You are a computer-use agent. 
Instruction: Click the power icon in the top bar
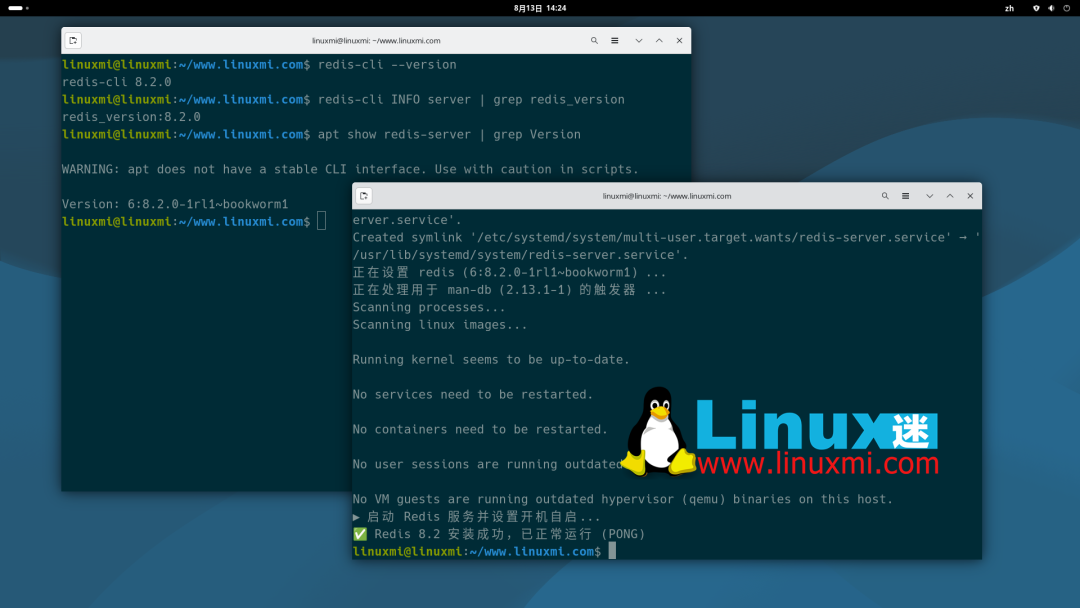(x=1064, y=8)
